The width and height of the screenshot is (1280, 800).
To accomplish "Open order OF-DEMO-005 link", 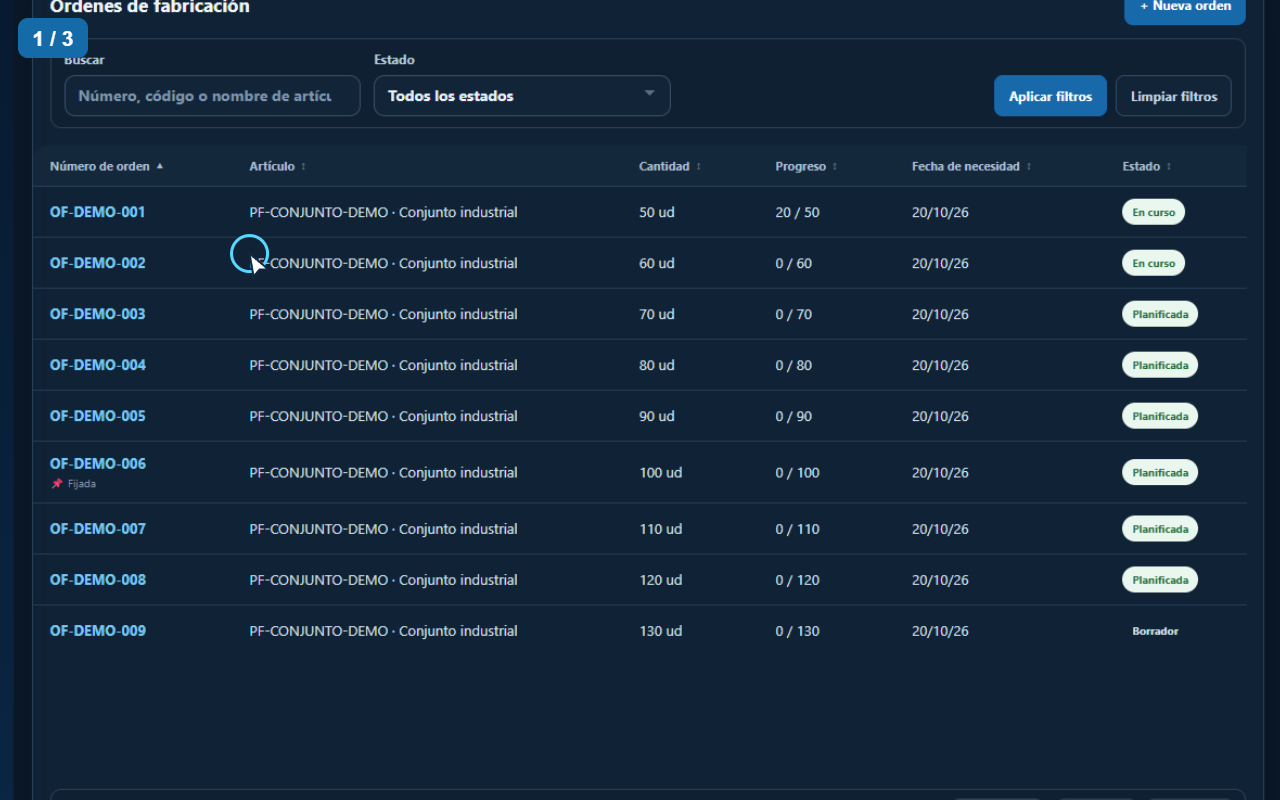I will click(x=98, y=416).
